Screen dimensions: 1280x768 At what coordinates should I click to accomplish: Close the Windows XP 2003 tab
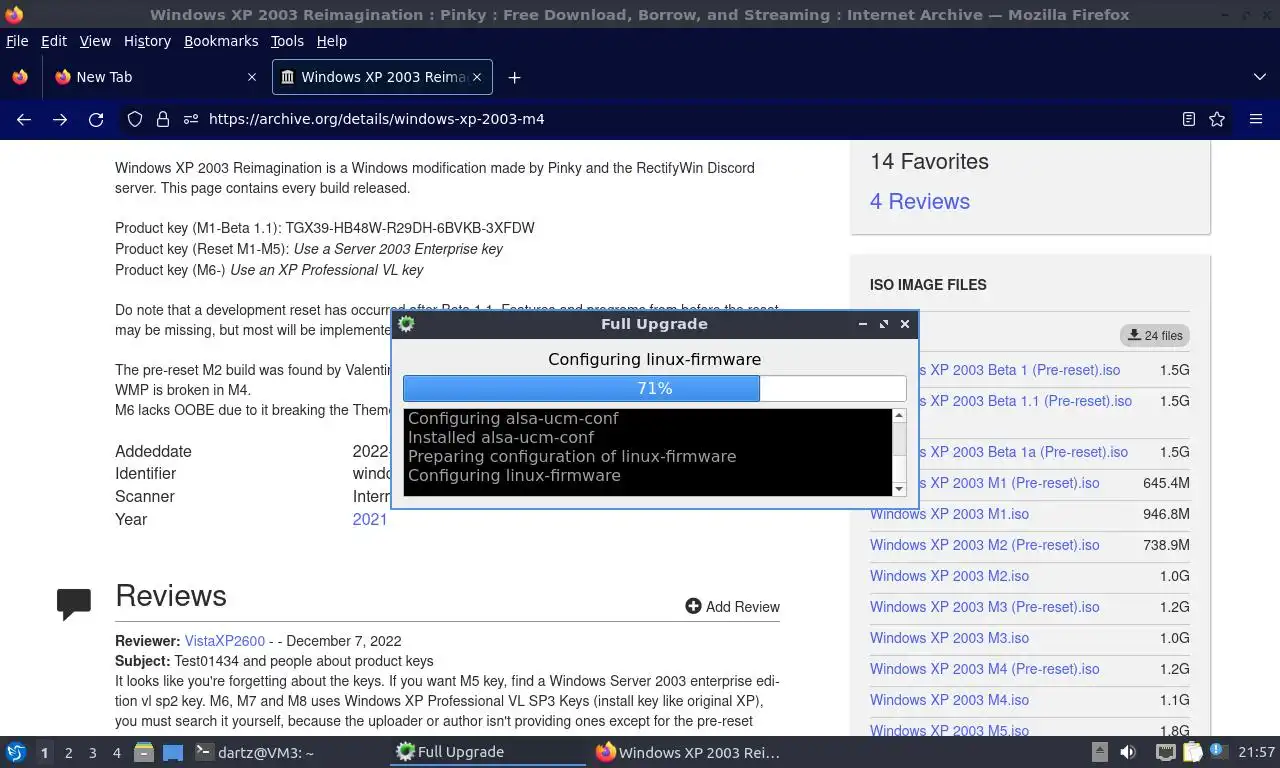478,77
